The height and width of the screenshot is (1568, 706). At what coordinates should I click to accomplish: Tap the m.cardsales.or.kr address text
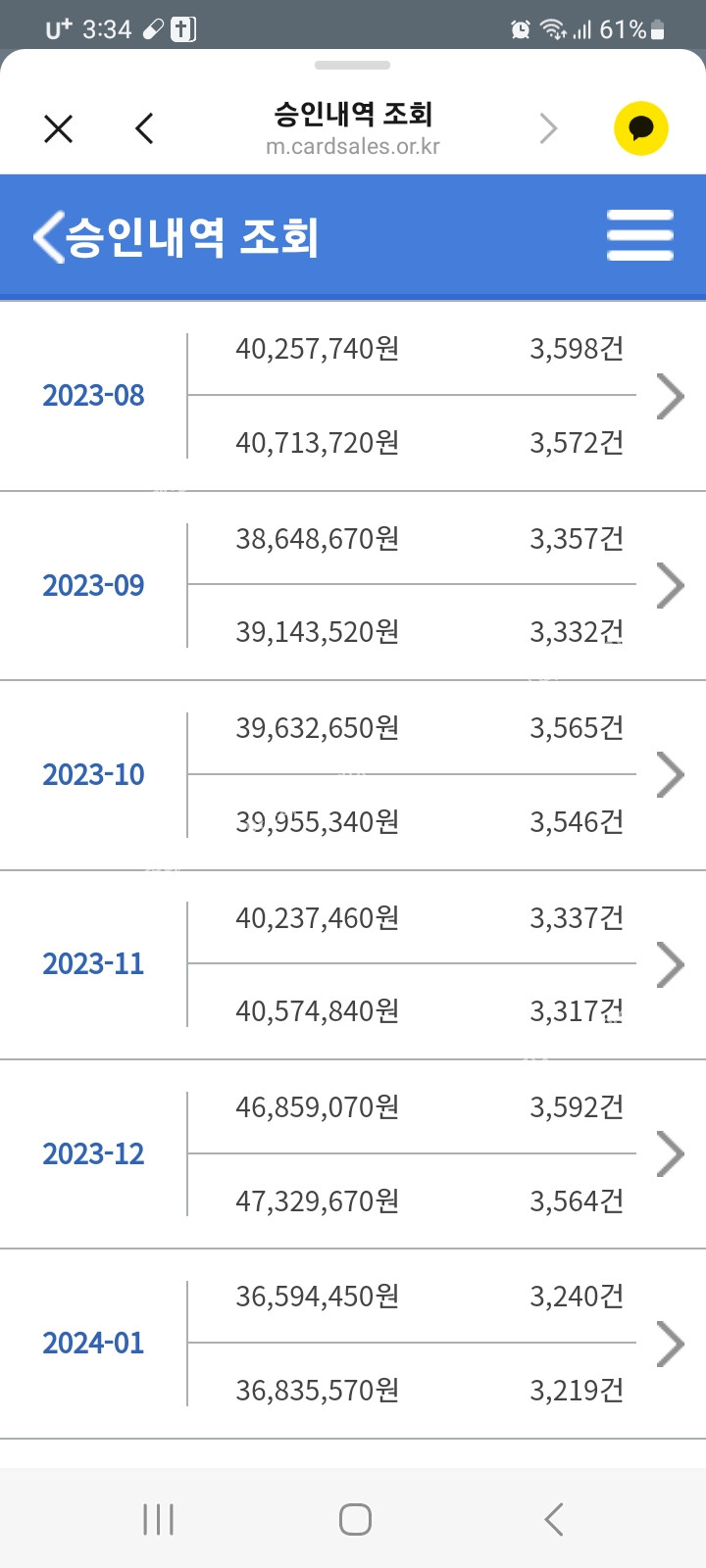(353, 147)
